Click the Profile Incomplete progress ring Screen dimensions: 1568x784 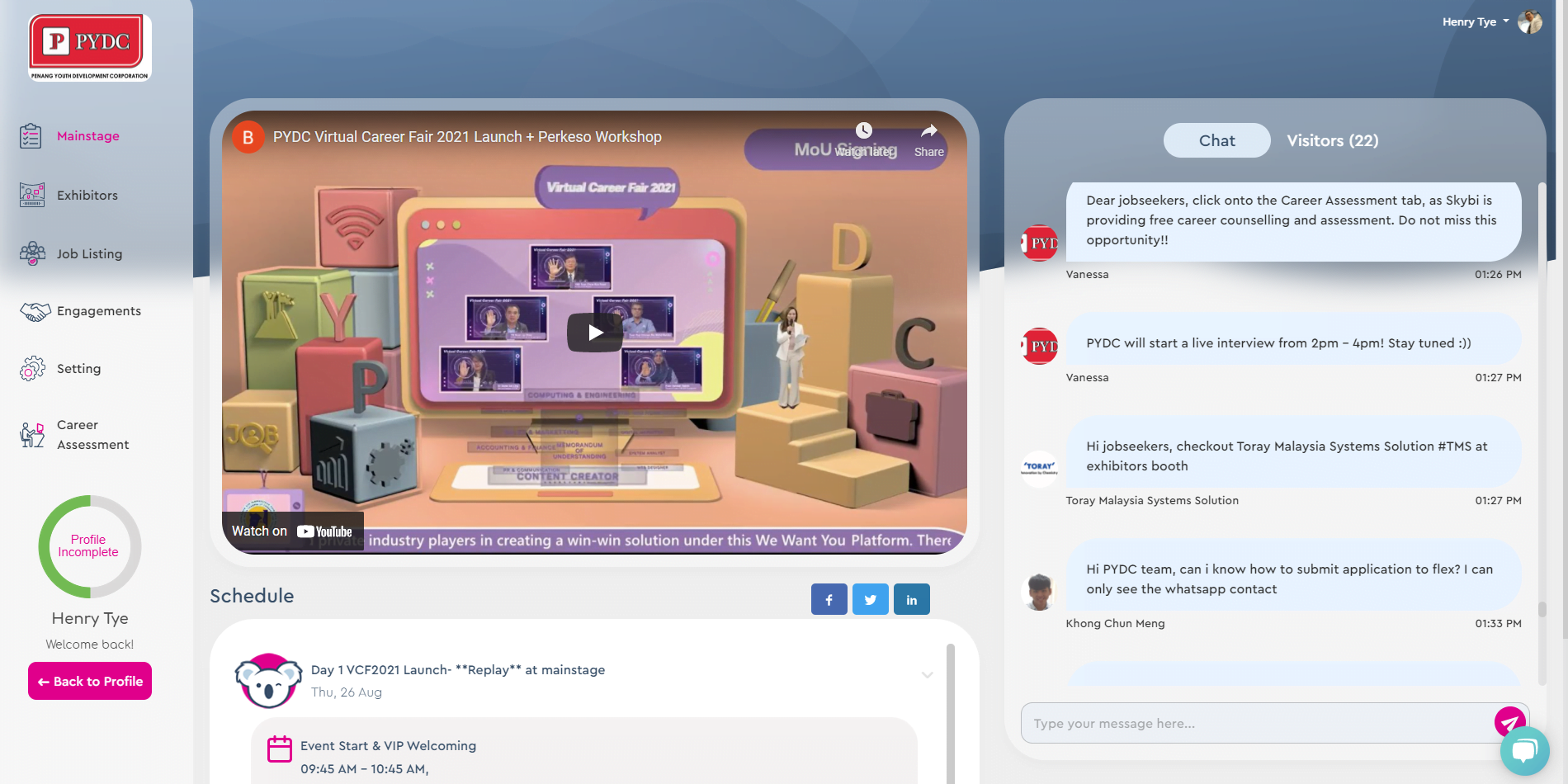[89, 546]
